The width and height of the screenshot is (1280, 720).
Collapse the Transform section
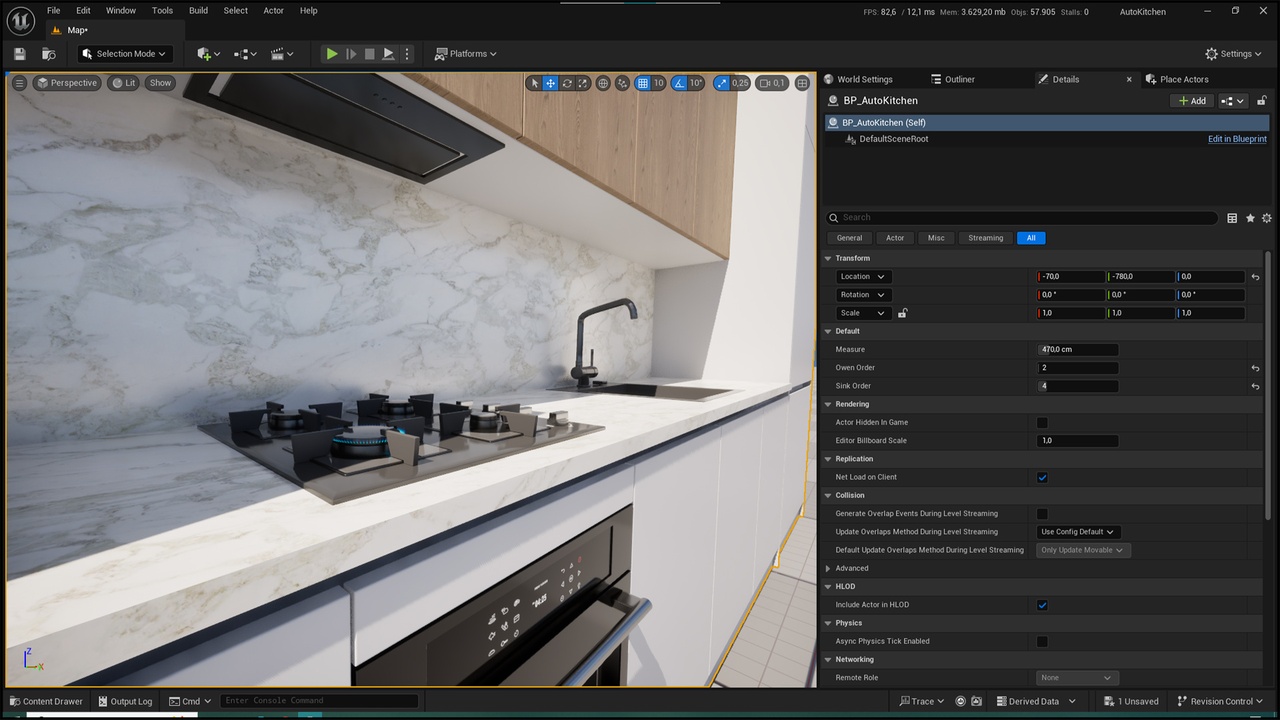click(828, 258)
